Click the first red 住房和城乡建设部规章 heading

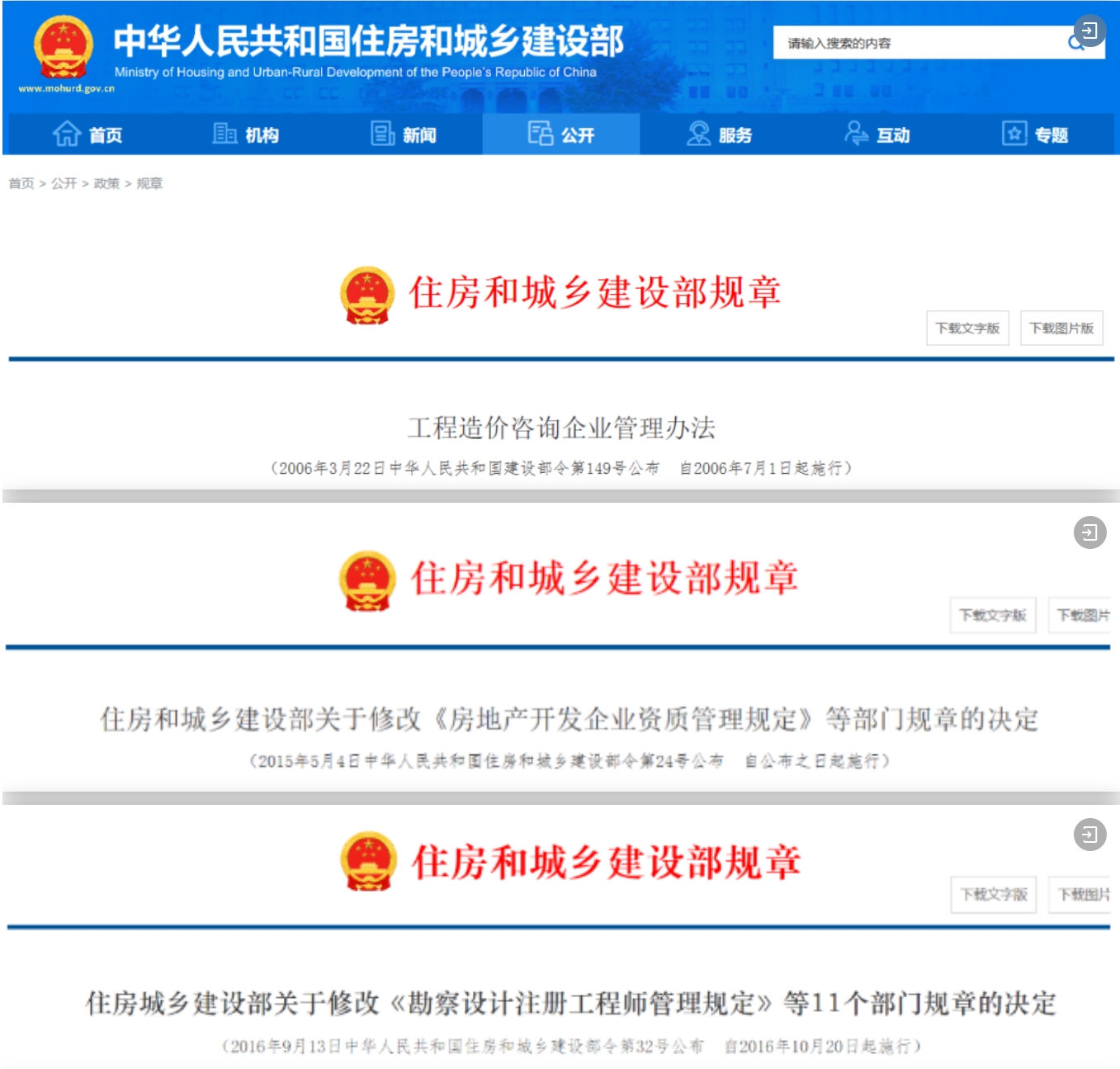point(595,293)
